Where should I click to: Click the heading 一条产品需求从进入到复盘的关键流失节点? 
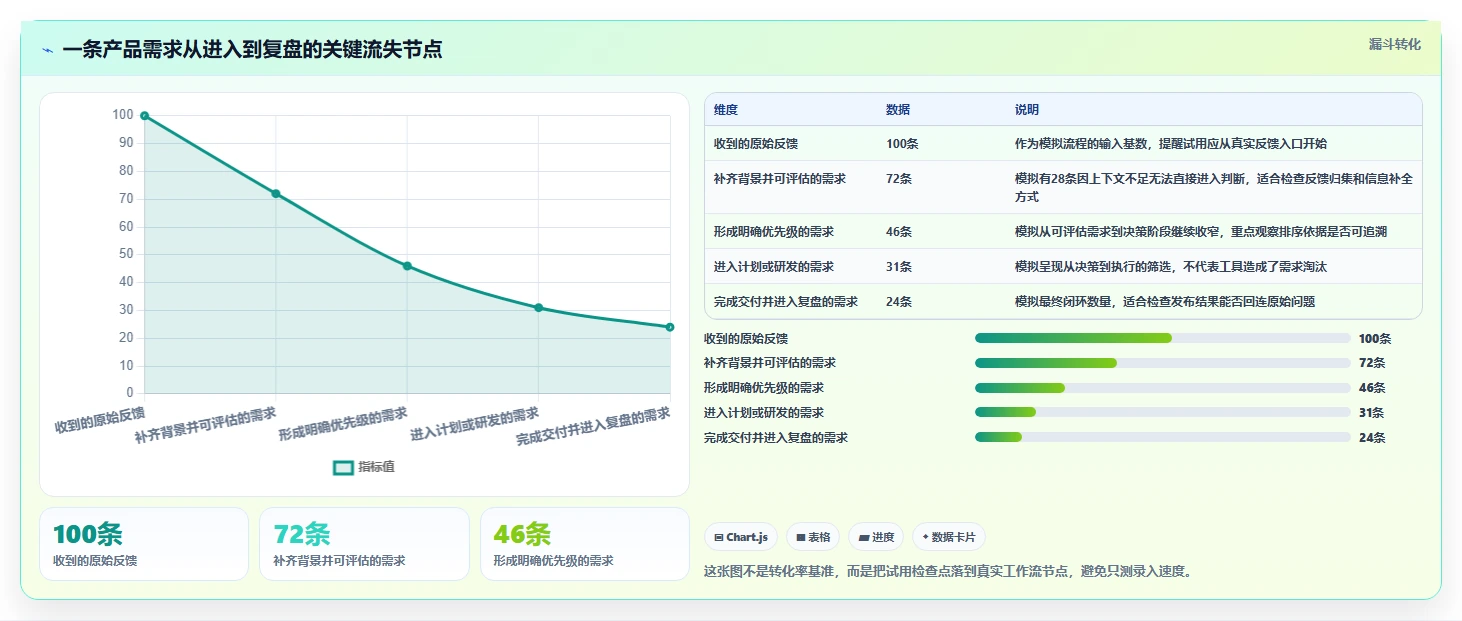(252, 50)
